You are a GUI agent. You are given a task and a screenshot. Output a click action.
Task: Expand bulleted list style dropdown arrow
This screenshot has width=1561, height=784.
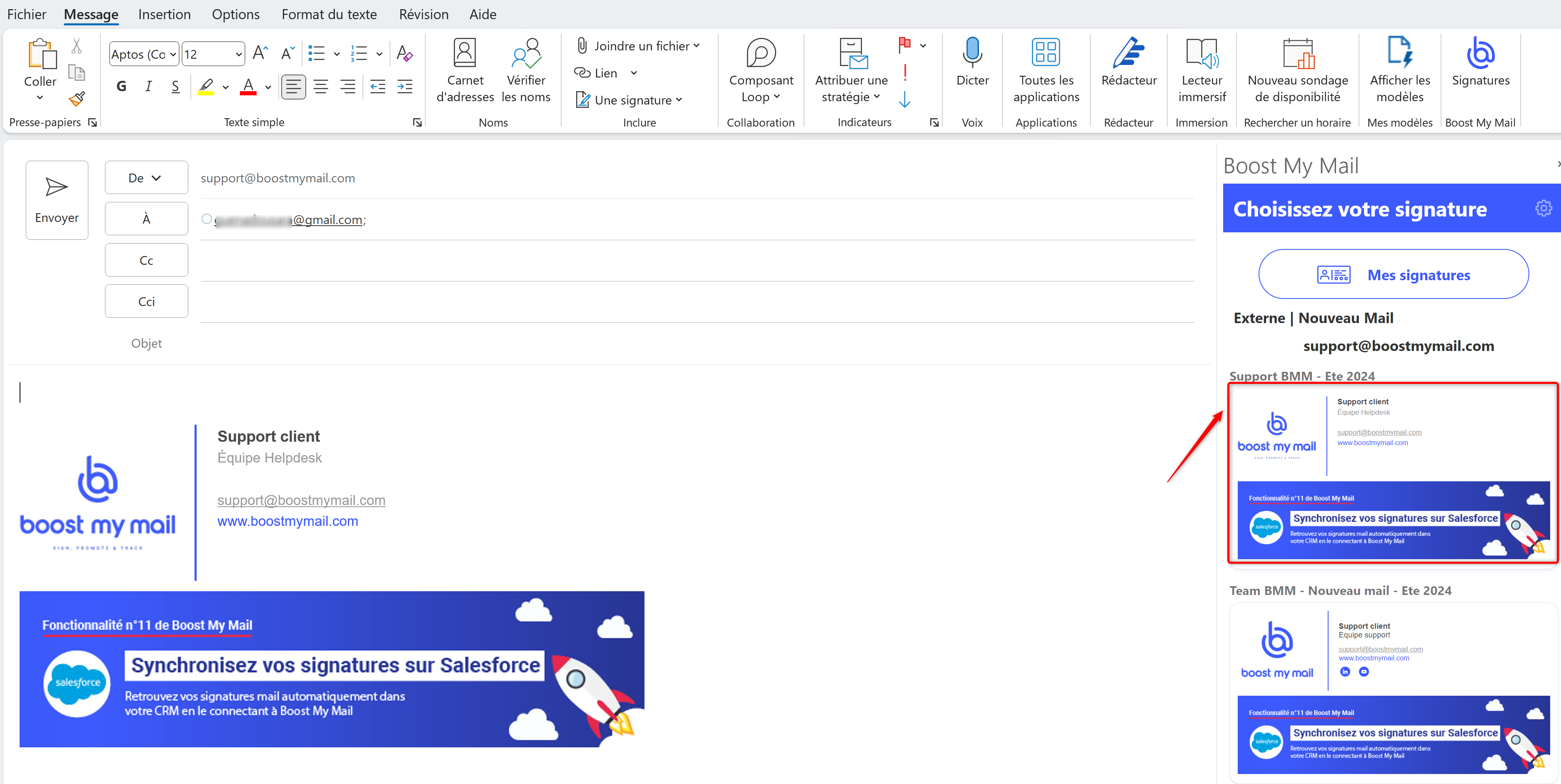click(337, 54)
